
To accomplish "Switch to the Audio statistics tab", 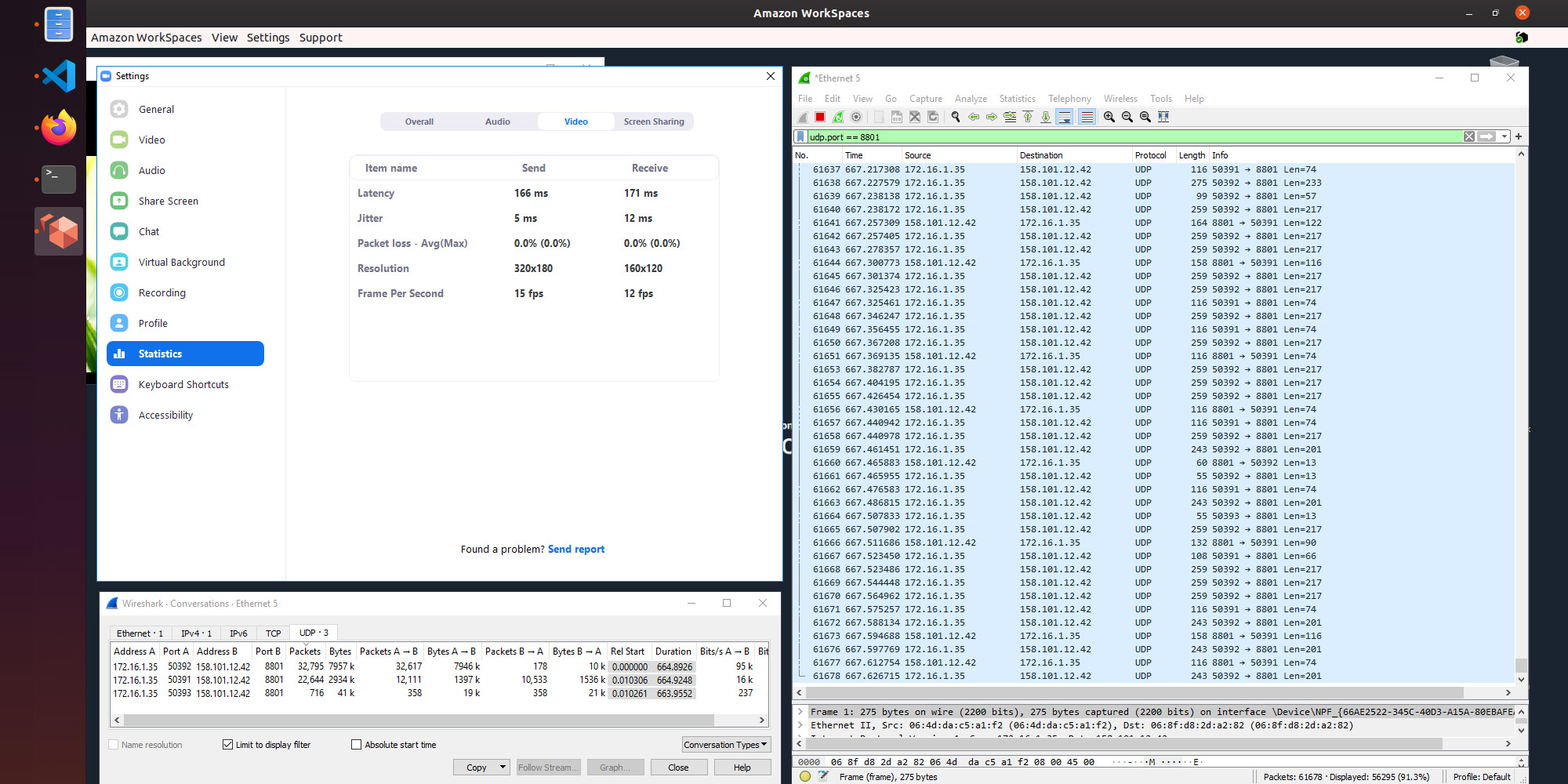I will pos(497,122).
